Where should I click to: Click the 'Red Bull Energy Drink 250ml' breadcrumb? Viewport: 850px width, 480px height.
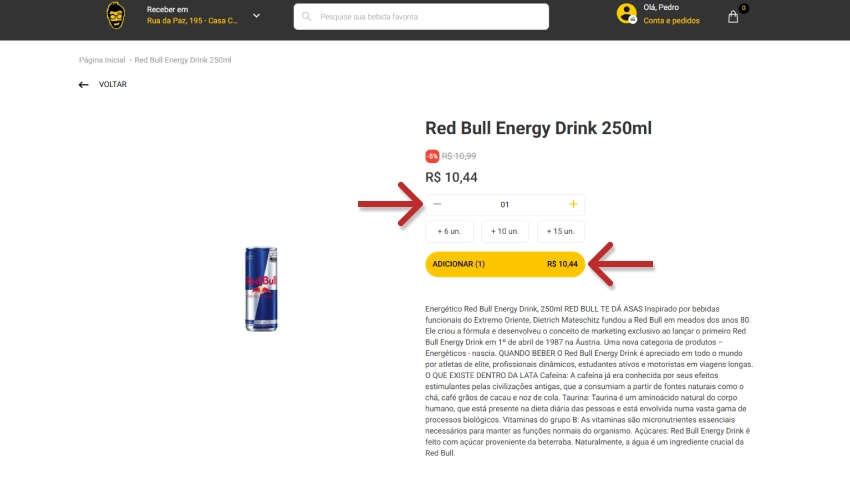coord(183,60)
